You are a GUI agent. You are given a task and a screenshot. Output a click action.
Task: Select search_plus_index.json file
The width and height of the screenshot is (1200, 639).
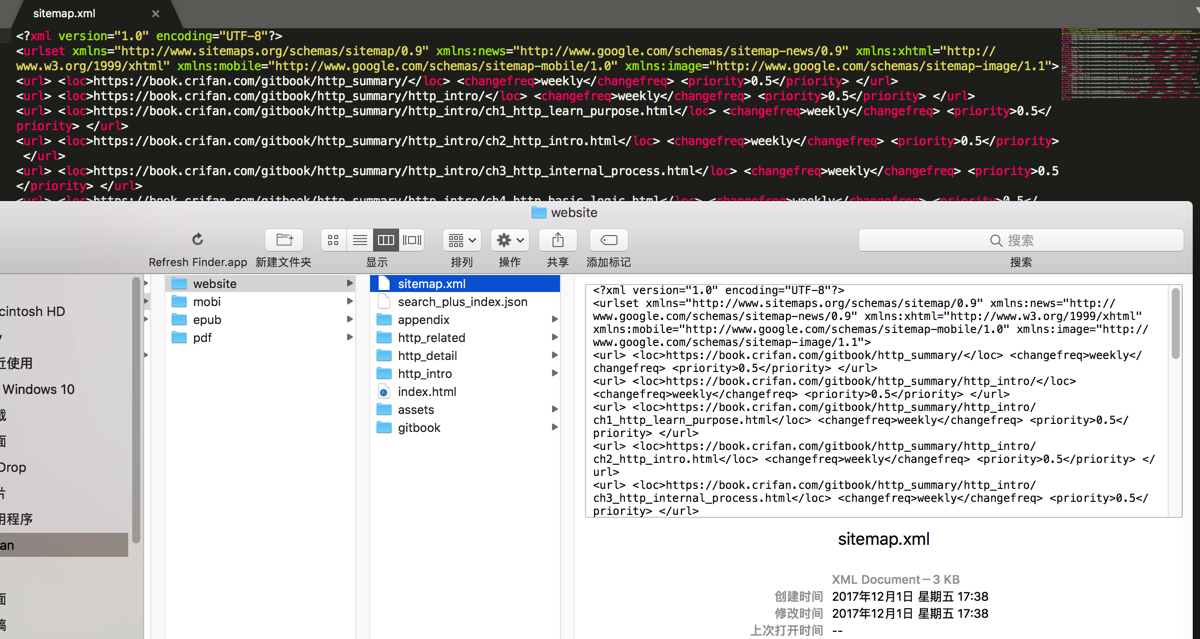click(465, 302)
